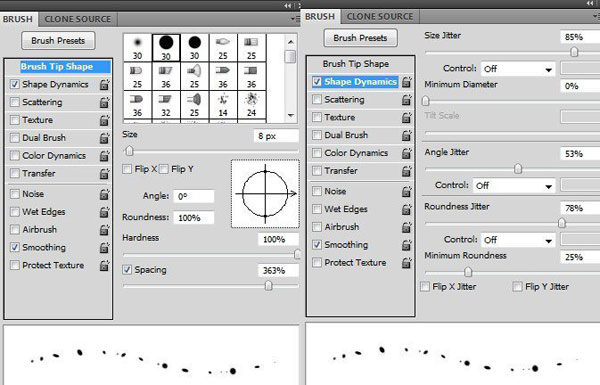Click the Size Jitter slider handle

click(574, 52)
